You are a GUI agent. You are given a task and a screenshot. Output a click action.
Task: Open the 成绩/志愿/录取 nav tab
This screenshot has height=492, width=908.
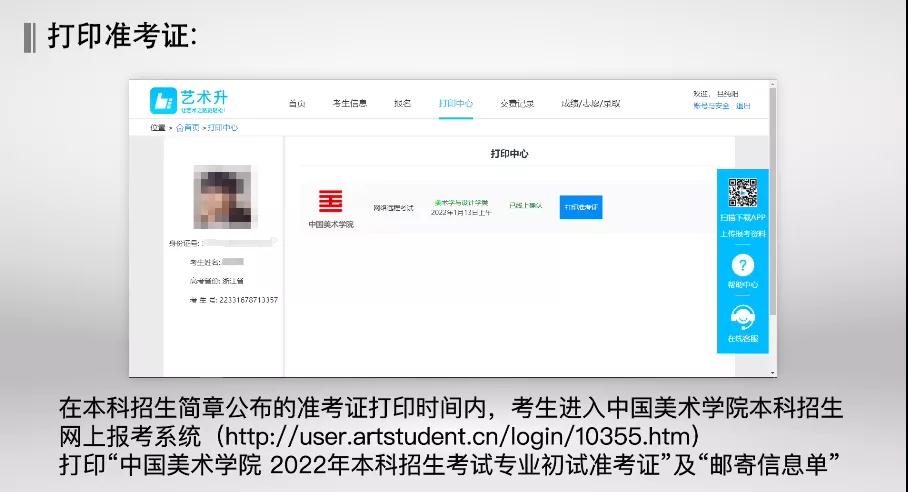[590, 104]
